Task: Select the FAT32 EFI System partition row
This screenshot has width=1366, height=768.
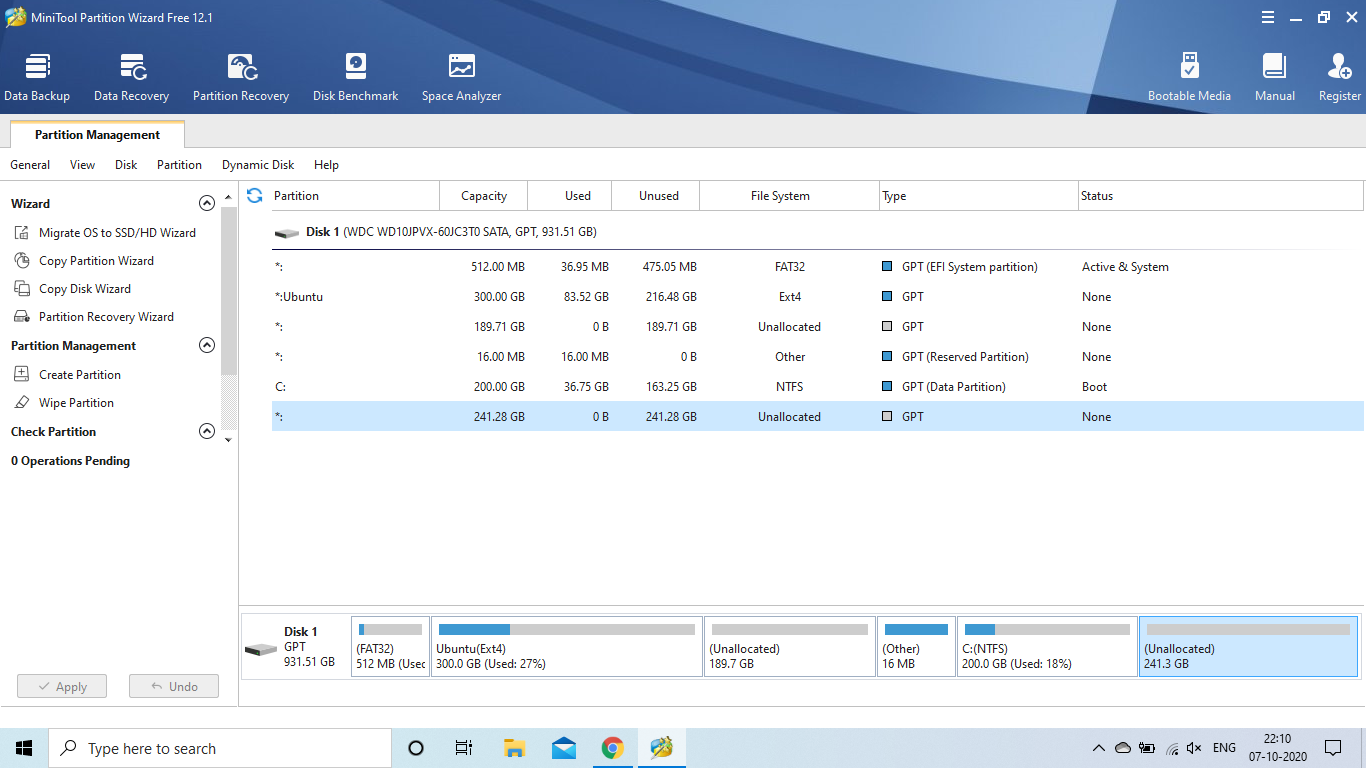Action: coord(817,267)
